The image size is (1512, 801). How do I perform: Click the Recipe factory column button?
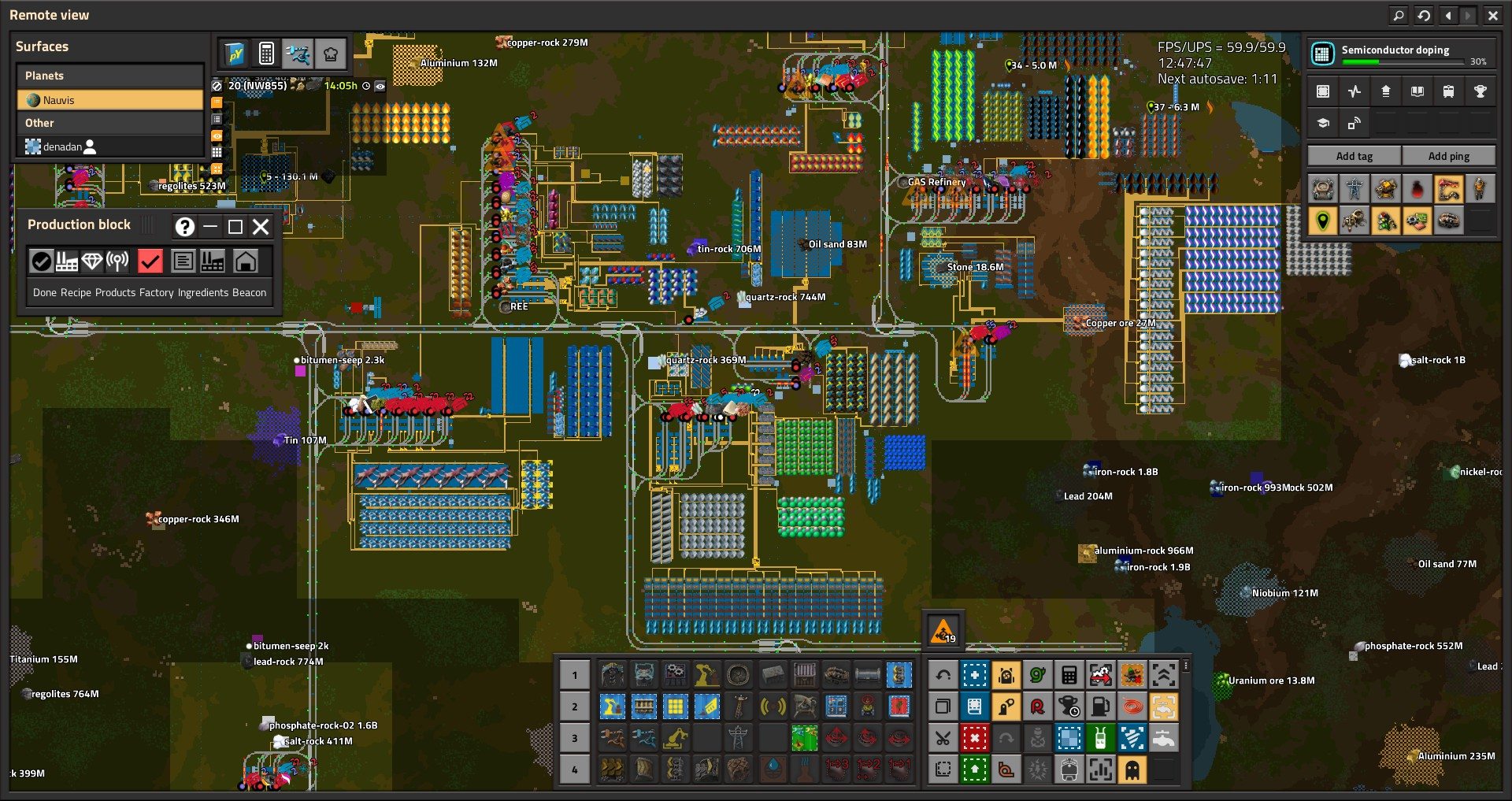click(x=67, y=261)
